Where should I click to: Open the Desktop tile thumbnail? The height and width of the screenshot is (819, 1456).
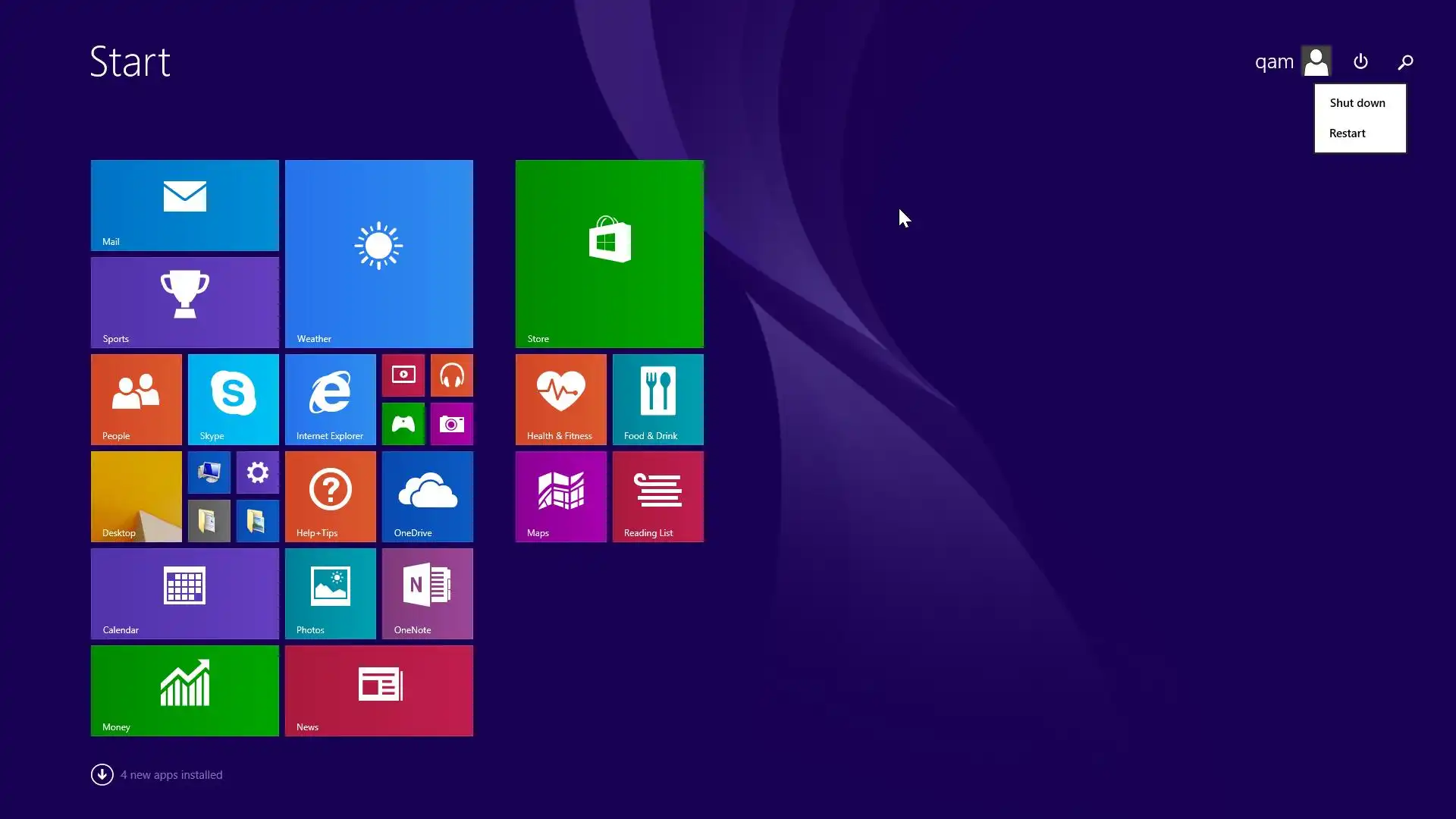tap(136, 496)
